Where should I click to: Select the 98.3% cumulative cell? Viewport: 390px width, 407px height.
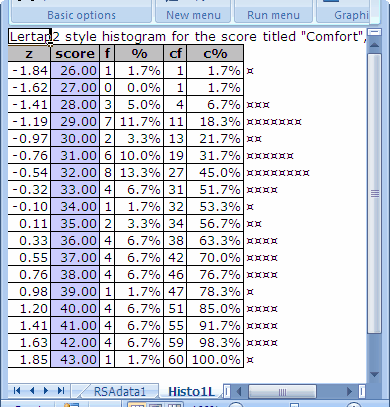coord(215,342)
